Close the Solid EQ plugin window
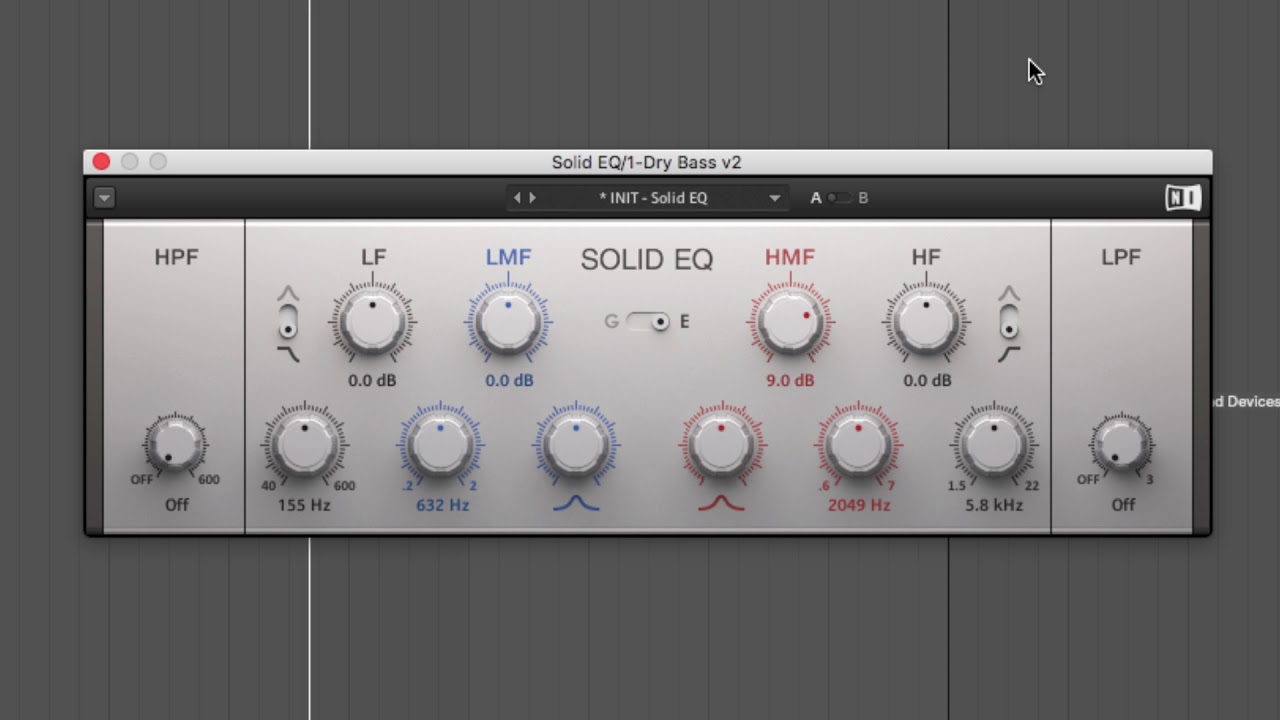The image size is (1280, 720). 101,161
